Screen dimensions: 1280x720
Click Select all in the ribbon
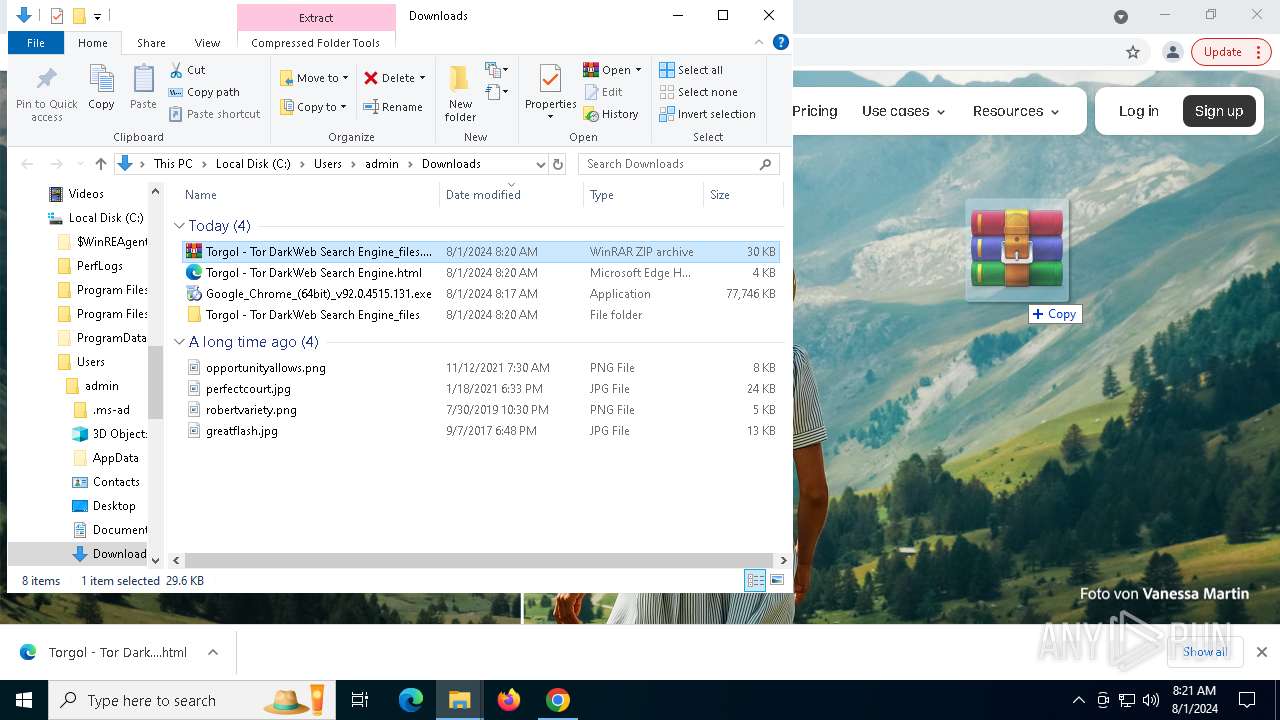[691, 70]
